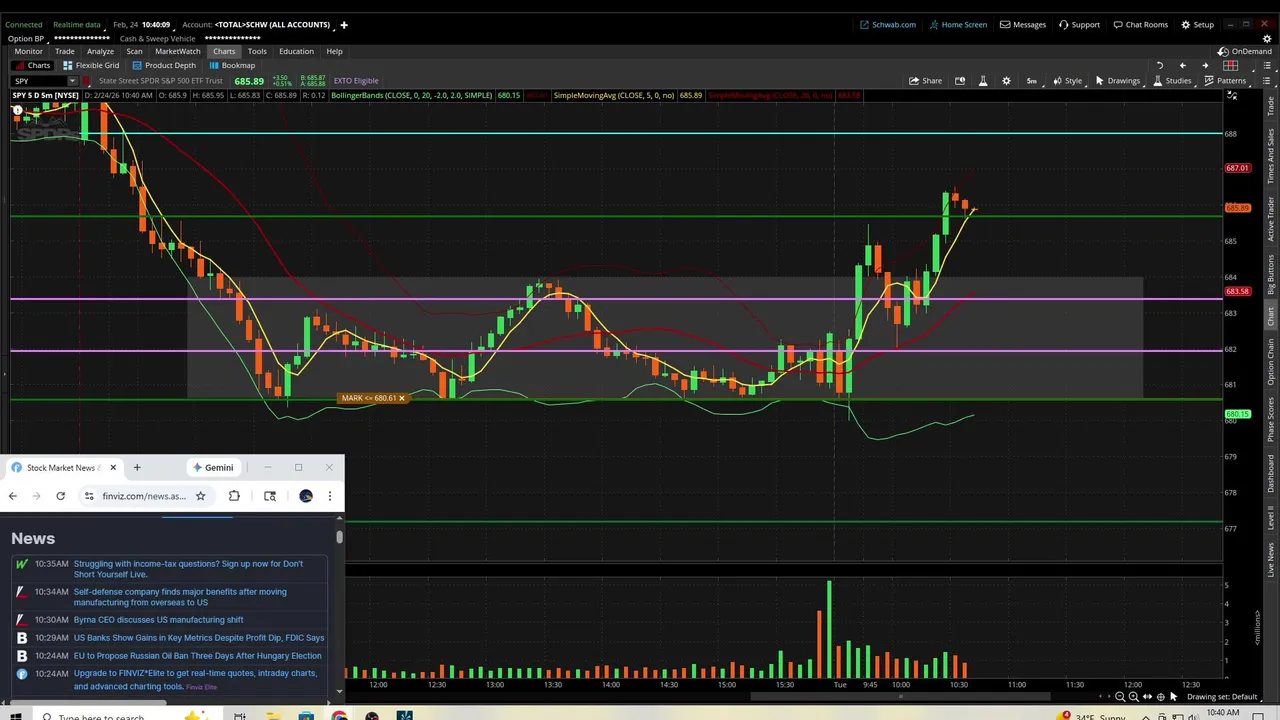Open the Help tab
The height and width of the screenshot is (720, 1280).
click(334, 51)
